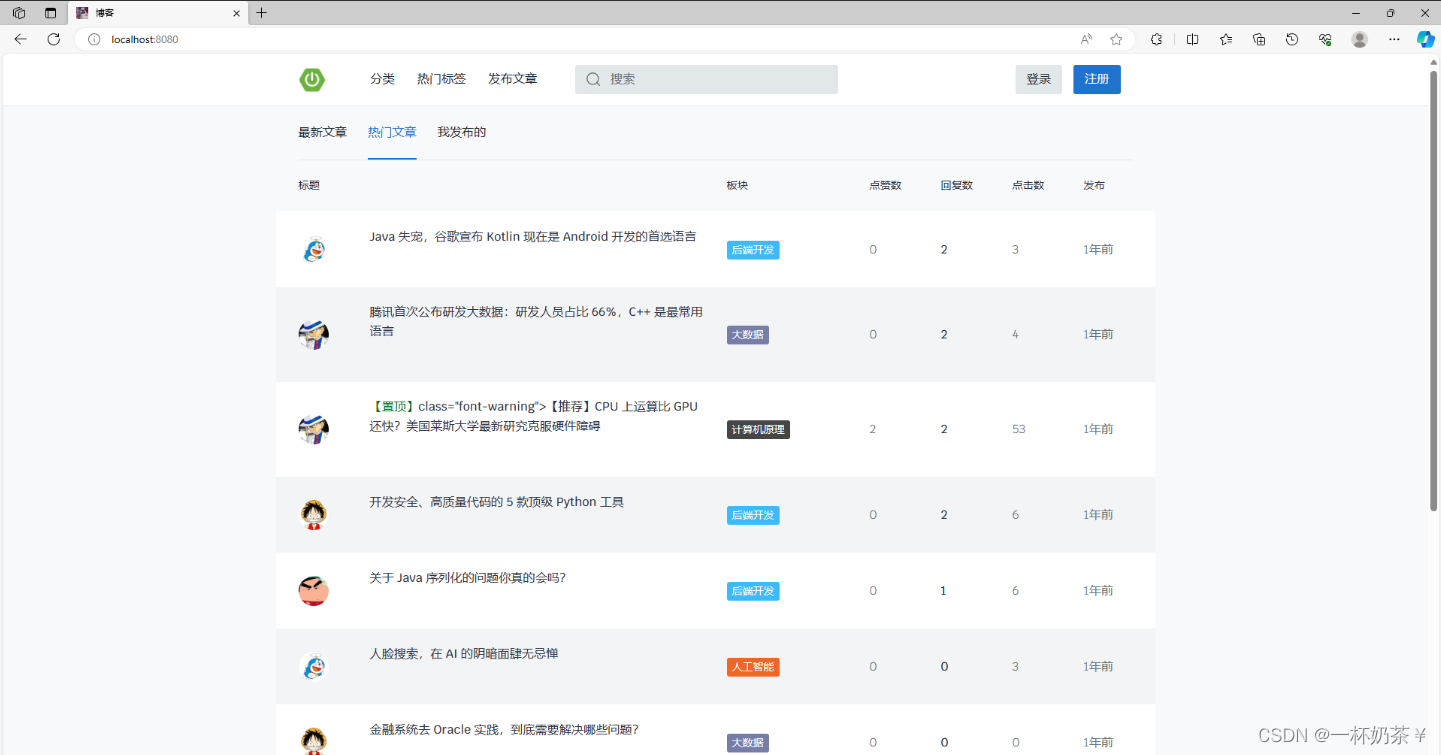Click the 53 click count value

(1018, 429)
